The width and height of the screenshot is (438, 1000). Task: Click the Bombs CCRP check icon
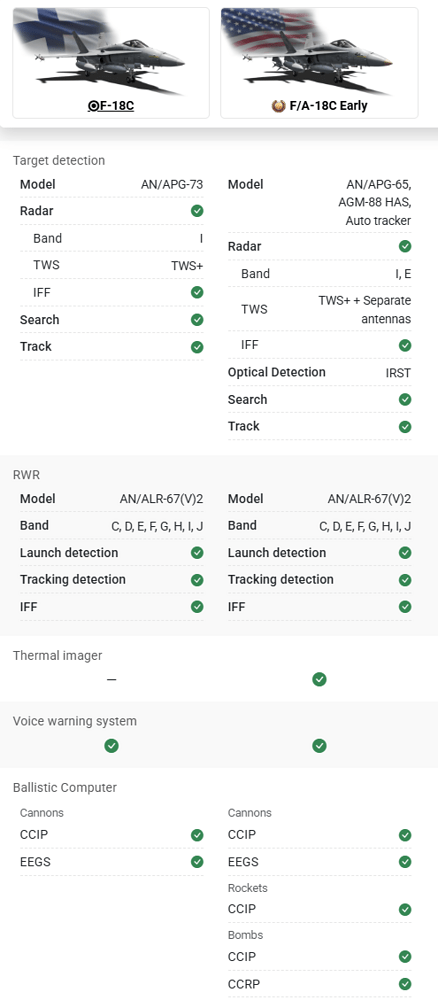point(405,984)
